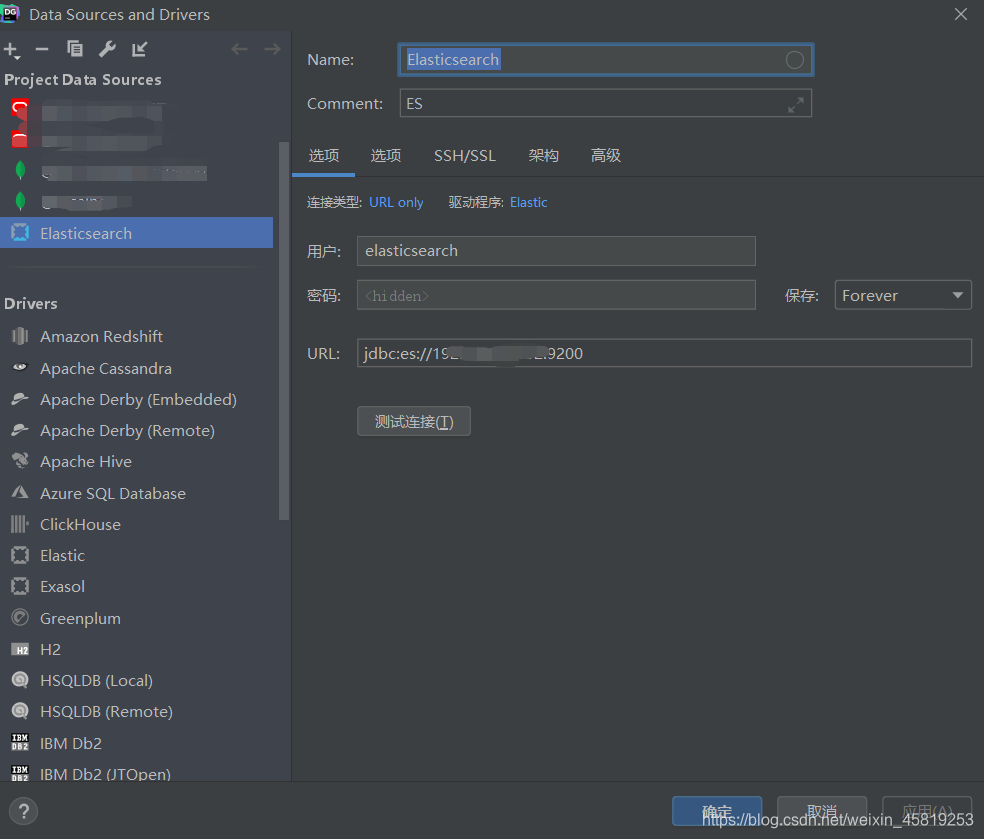Select ClickHouse driver name
984x839 pixels.
[80, 524]
